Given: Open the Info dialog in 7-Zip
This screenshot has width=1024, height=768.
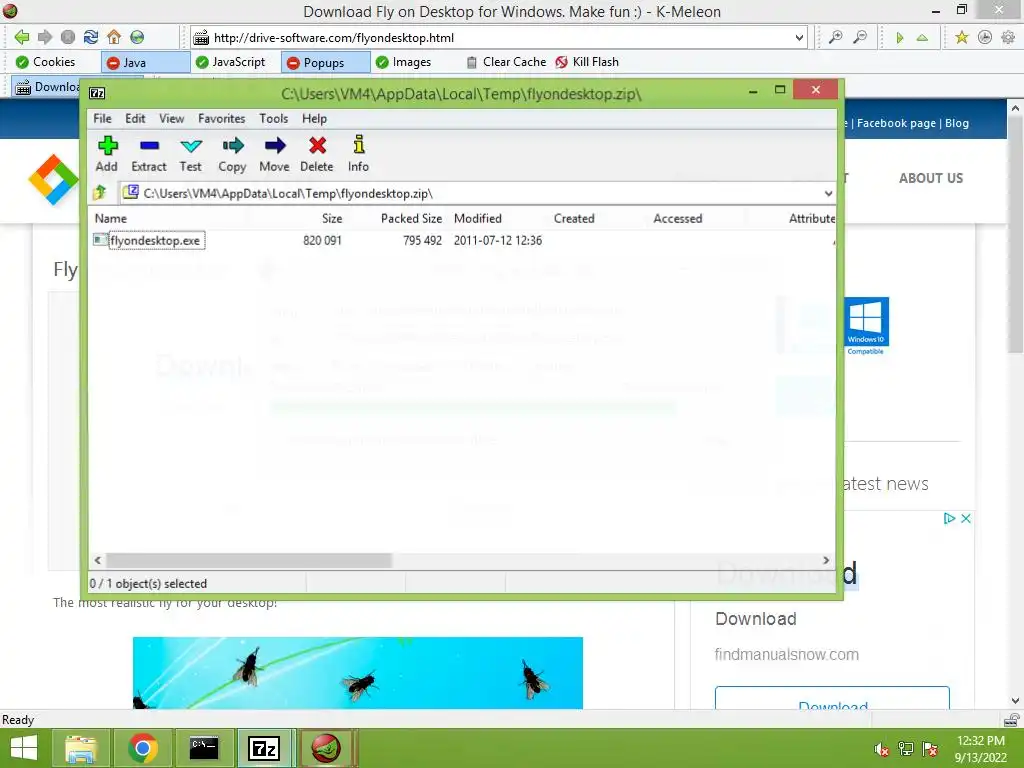Looking at the screenshot, I should point(359,154).
